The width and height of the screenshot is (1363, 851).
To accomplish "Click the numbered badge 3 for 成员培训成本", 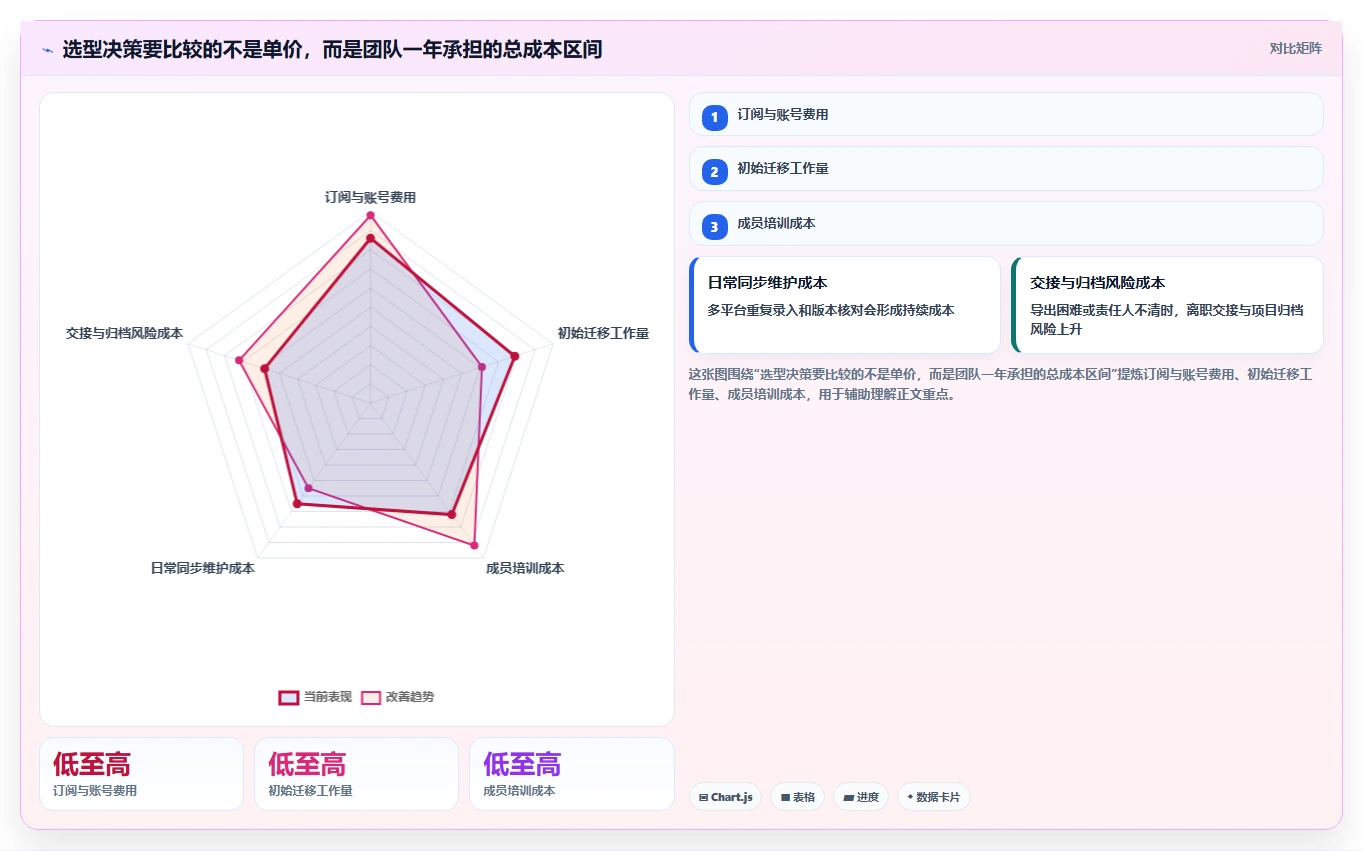I will pyautogui.click(x=714, y=227).
